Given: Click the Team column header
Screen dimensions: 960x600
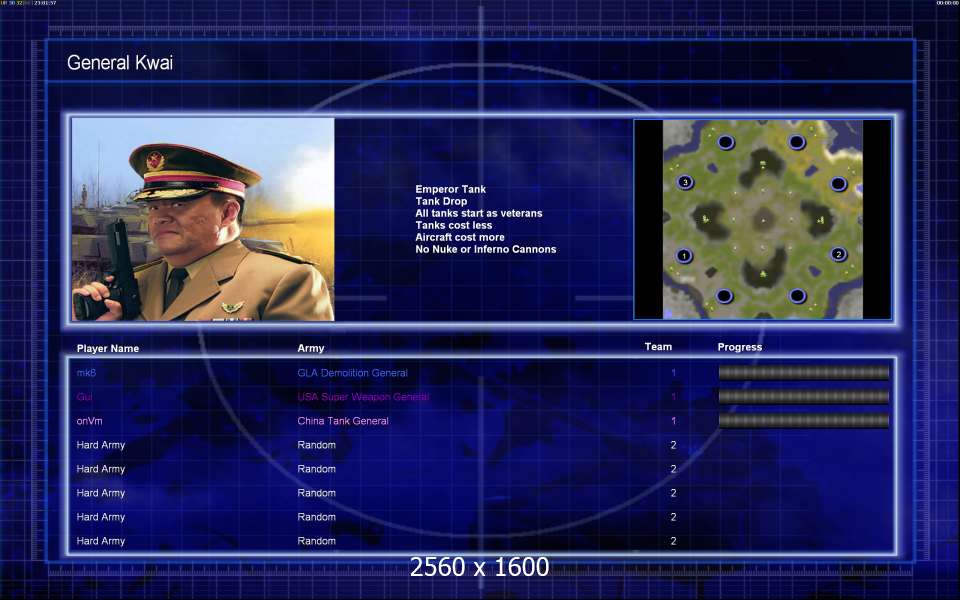Looking at the screenshot, I should pyautogui.click(x=658, y=347).
